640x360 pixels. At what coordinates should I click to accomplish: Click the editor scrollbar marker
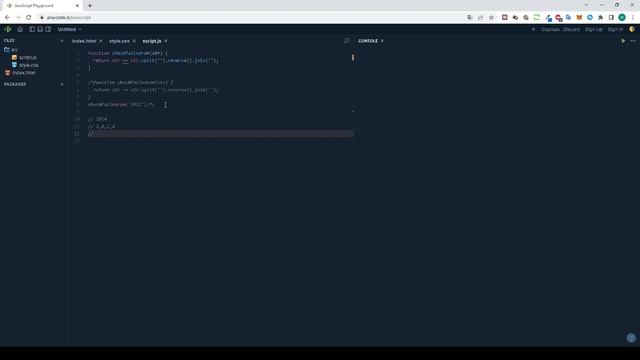[353, 58]
